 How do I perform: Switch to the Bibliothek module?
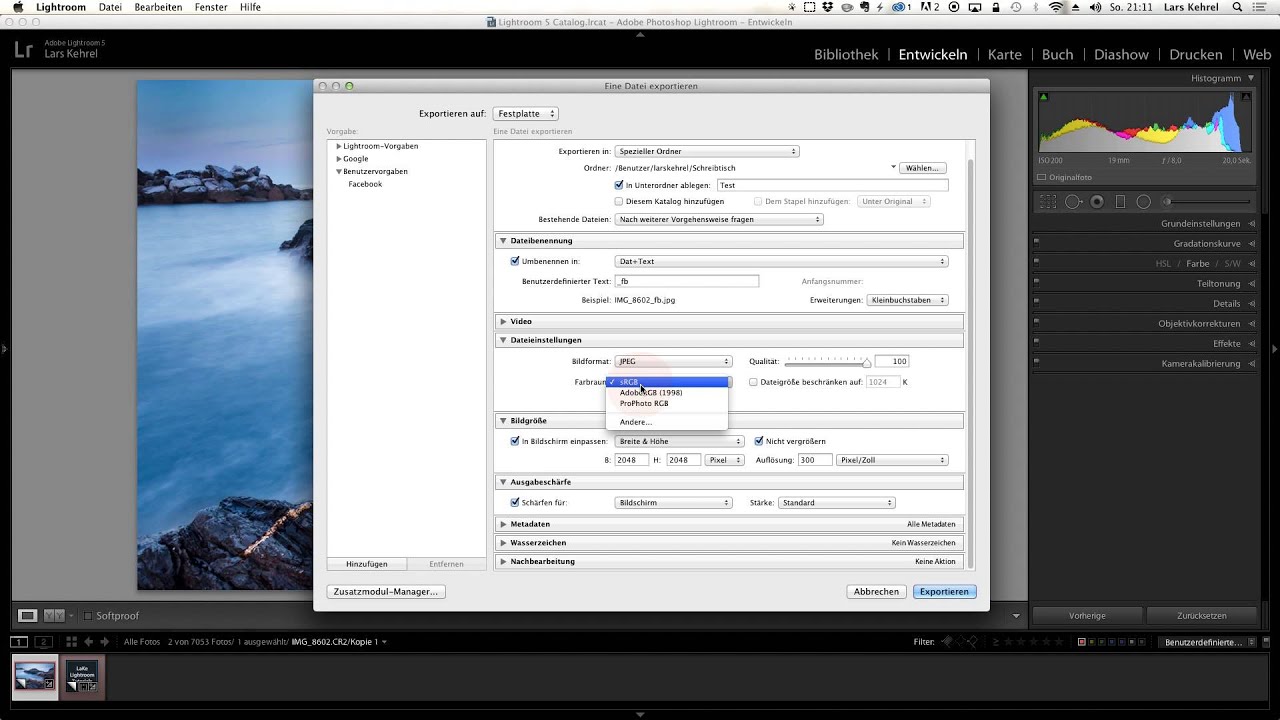[846, 55]
